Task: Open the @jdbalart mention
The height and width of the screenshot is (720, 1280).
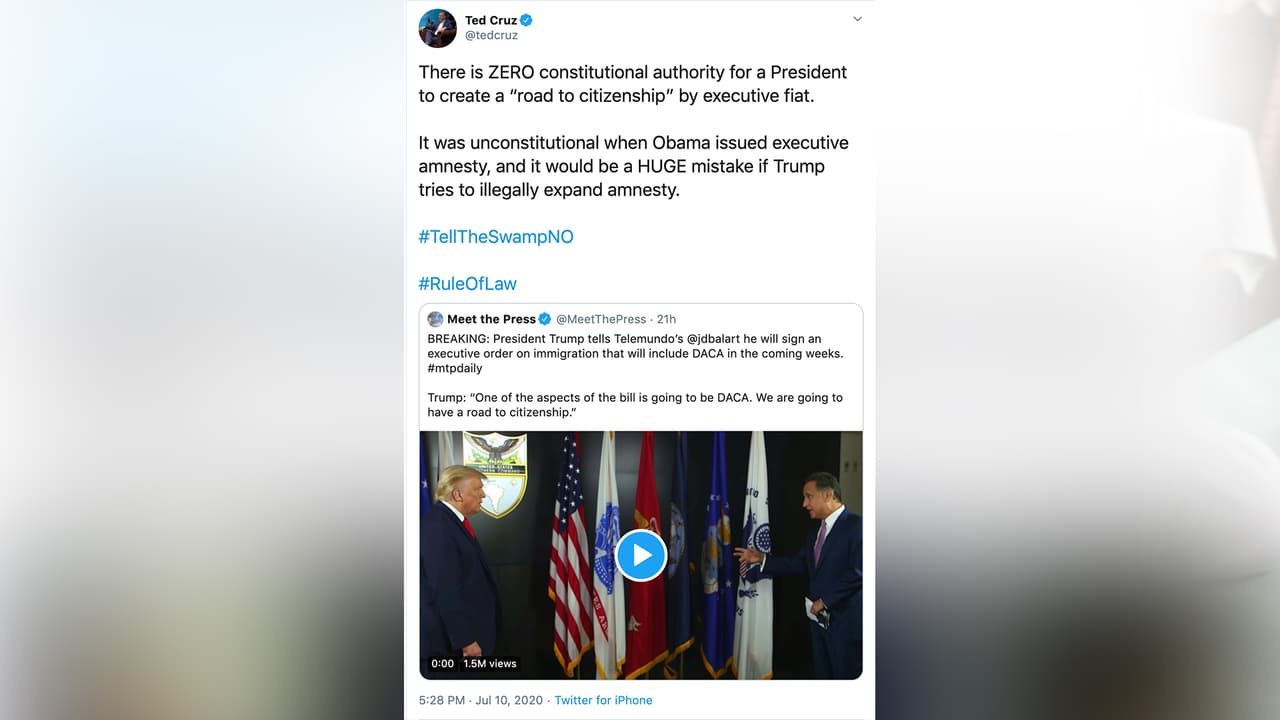Action: tap(714, 339)
